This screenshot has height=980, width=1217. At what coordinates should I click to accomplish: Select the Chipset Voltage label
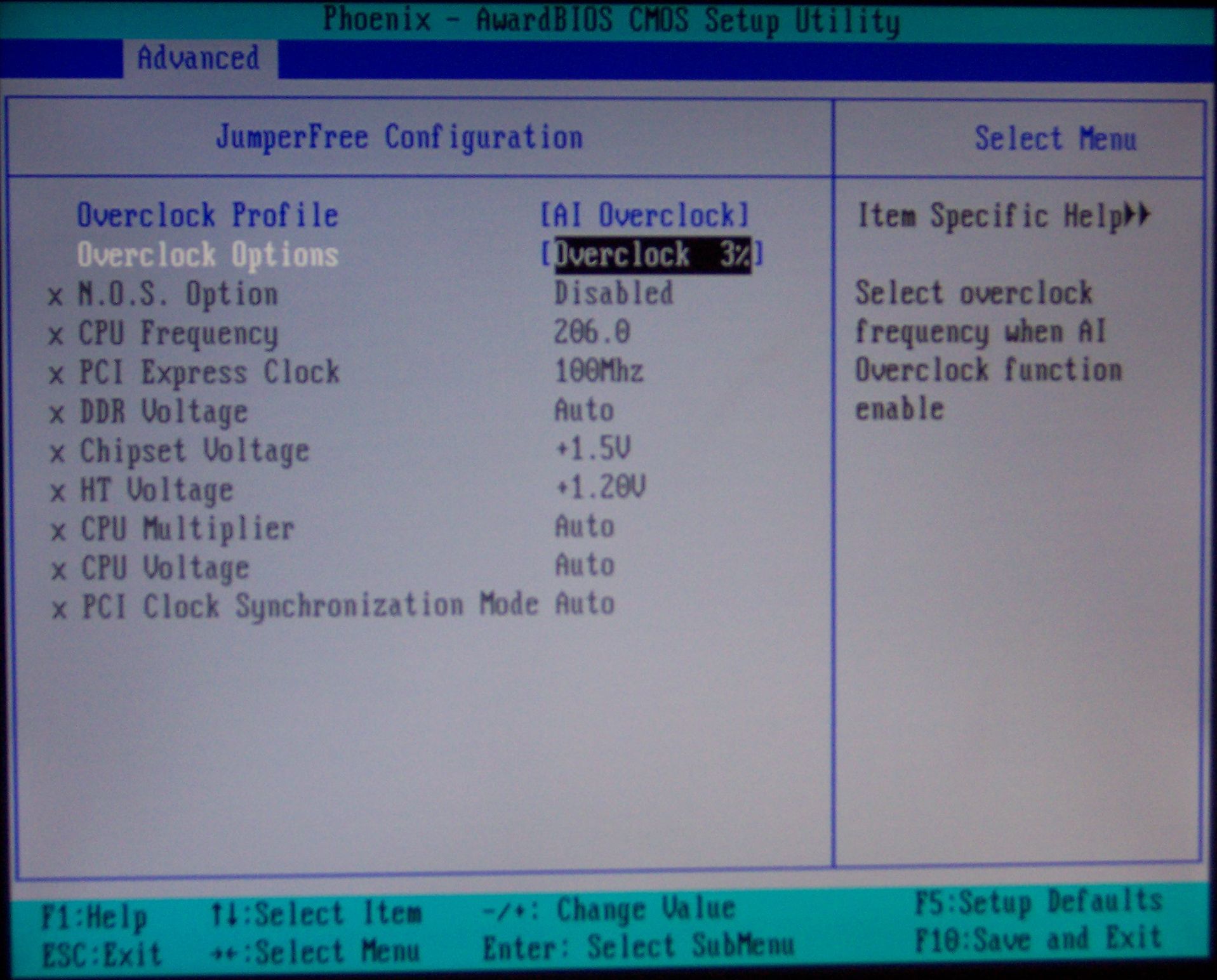tap(195, 451)
